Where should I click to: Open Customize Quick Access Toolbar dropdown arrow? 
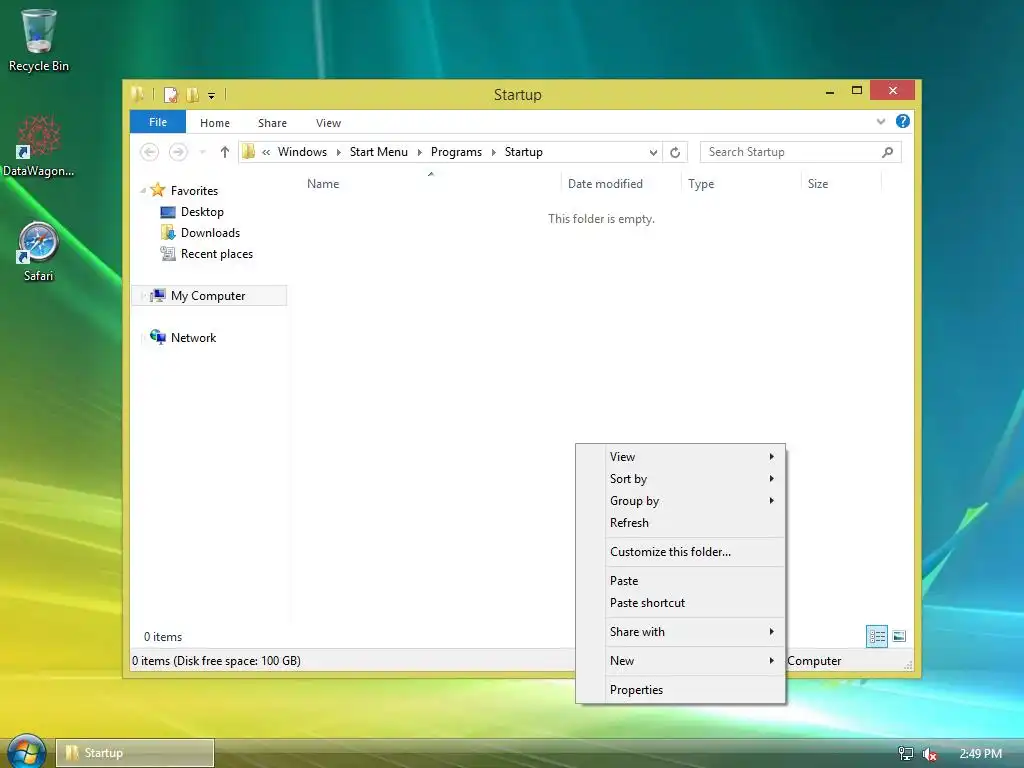212,96
